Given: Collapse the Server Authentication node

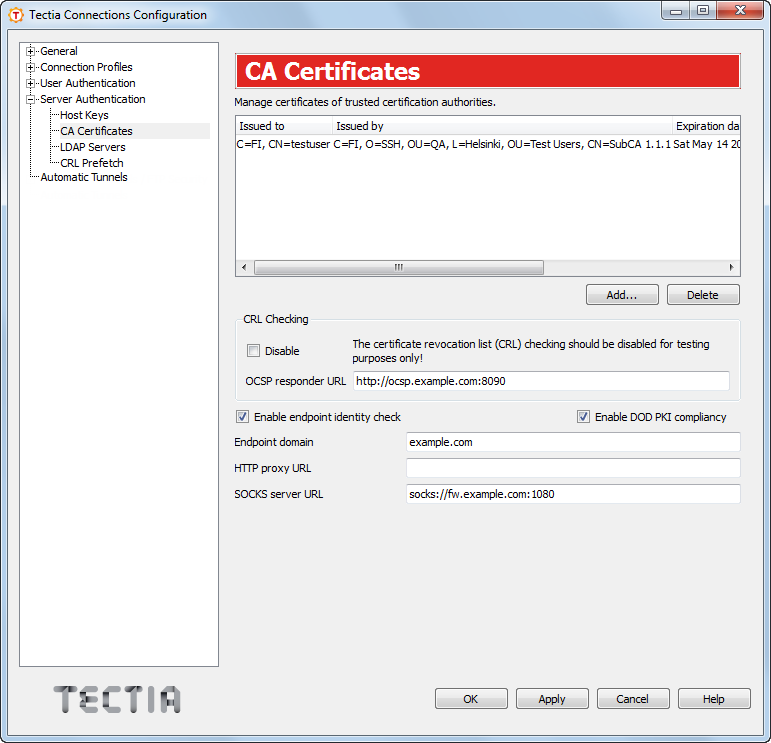Looking at the screenshot, I should pos(30,99).
